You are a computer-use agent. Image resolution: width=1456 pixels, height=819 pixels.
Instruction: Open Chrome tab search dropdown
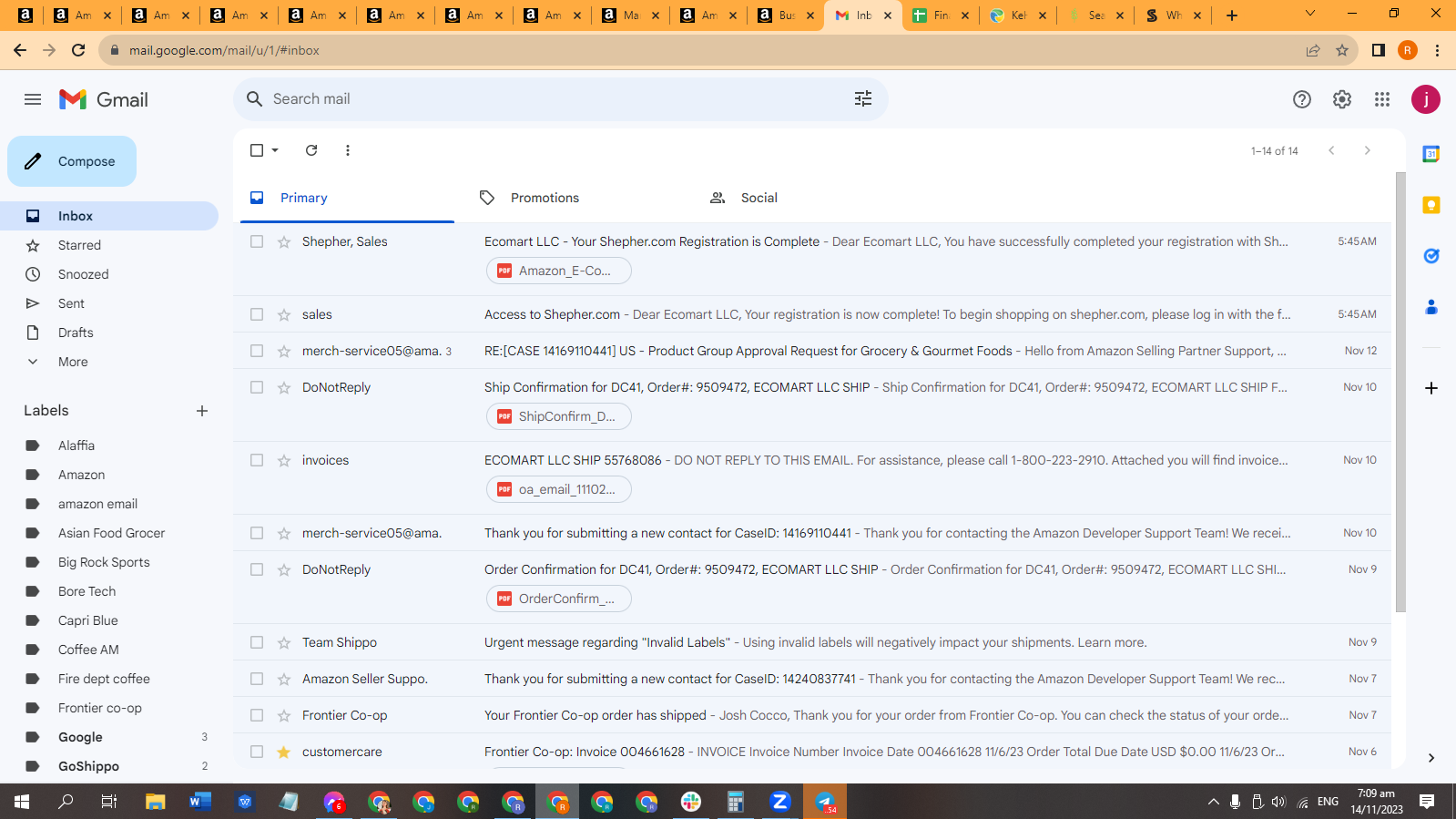click(x=1310, y=14)
